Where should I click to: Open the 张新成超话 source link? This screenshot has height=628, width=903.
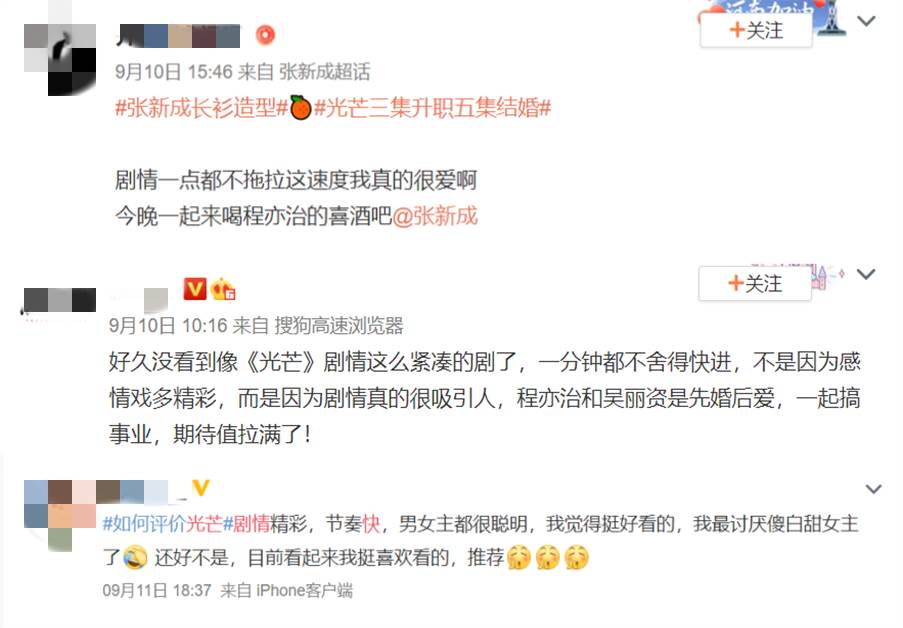(324, 71)
